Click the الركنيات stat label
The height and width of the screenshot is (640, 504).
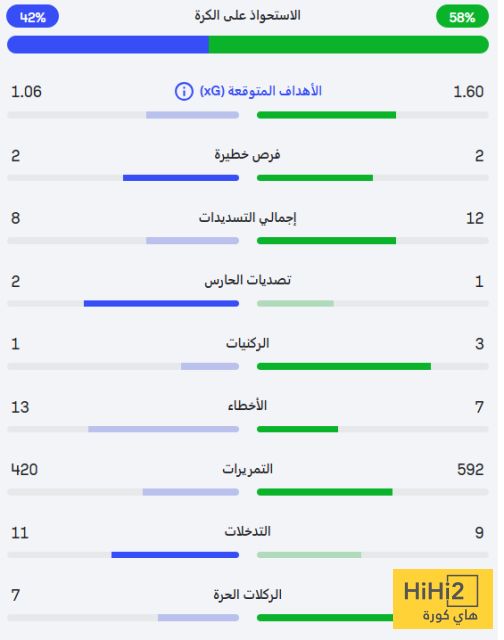tap(247, 343)
